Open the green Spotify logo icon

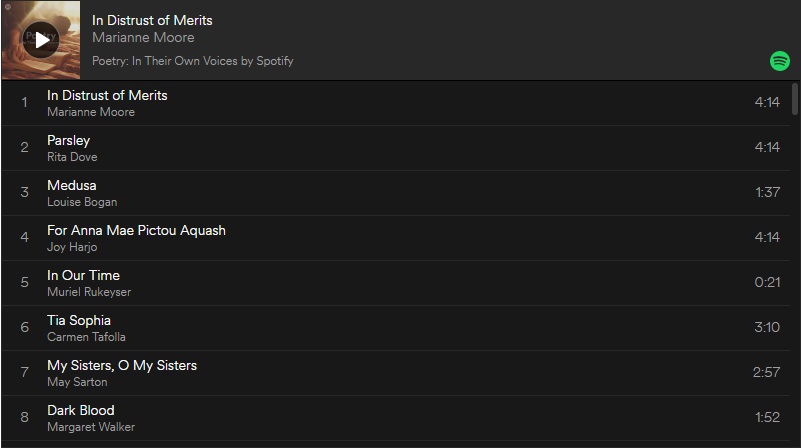click(780, 61)
